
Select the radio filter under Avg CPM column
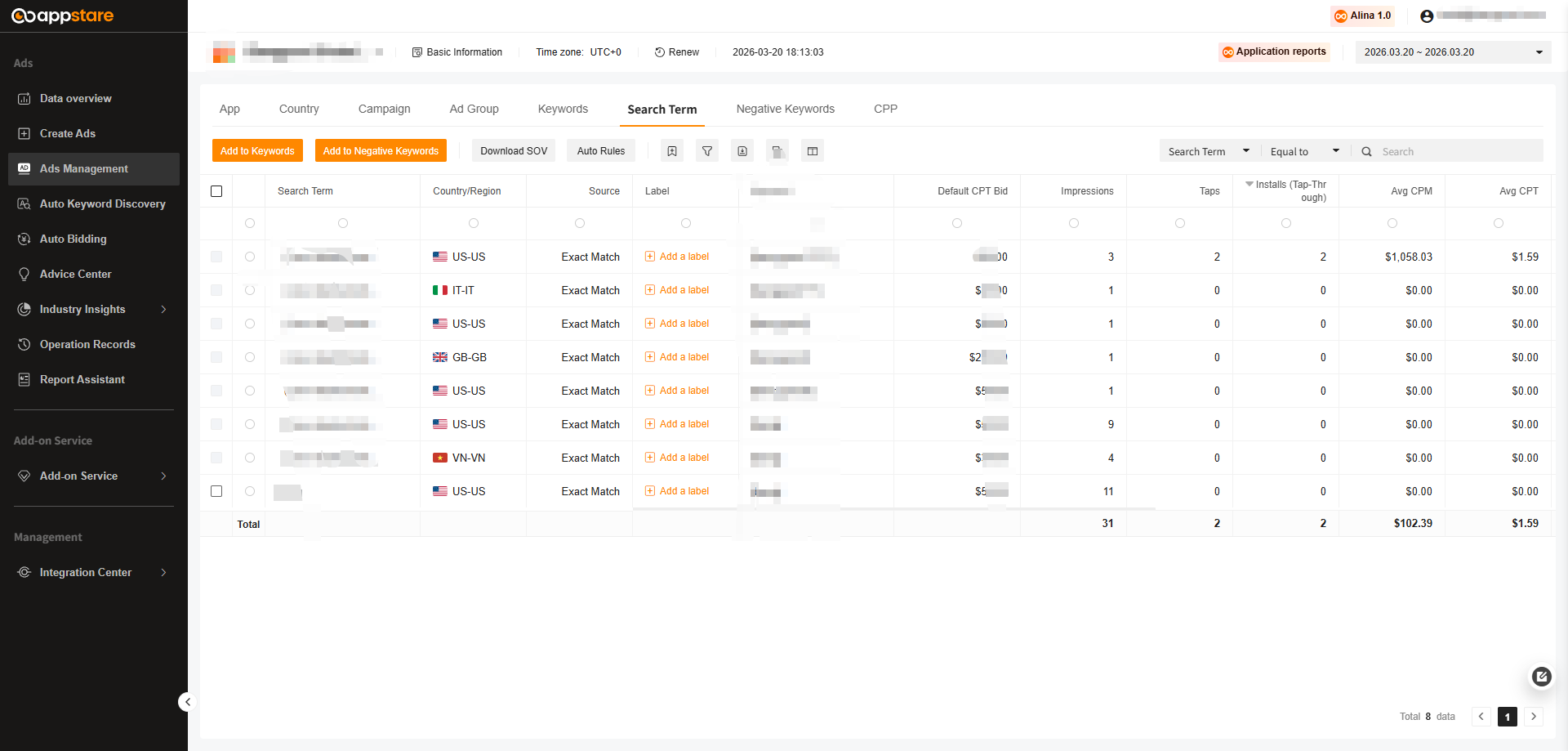[x=1392, y=223]
